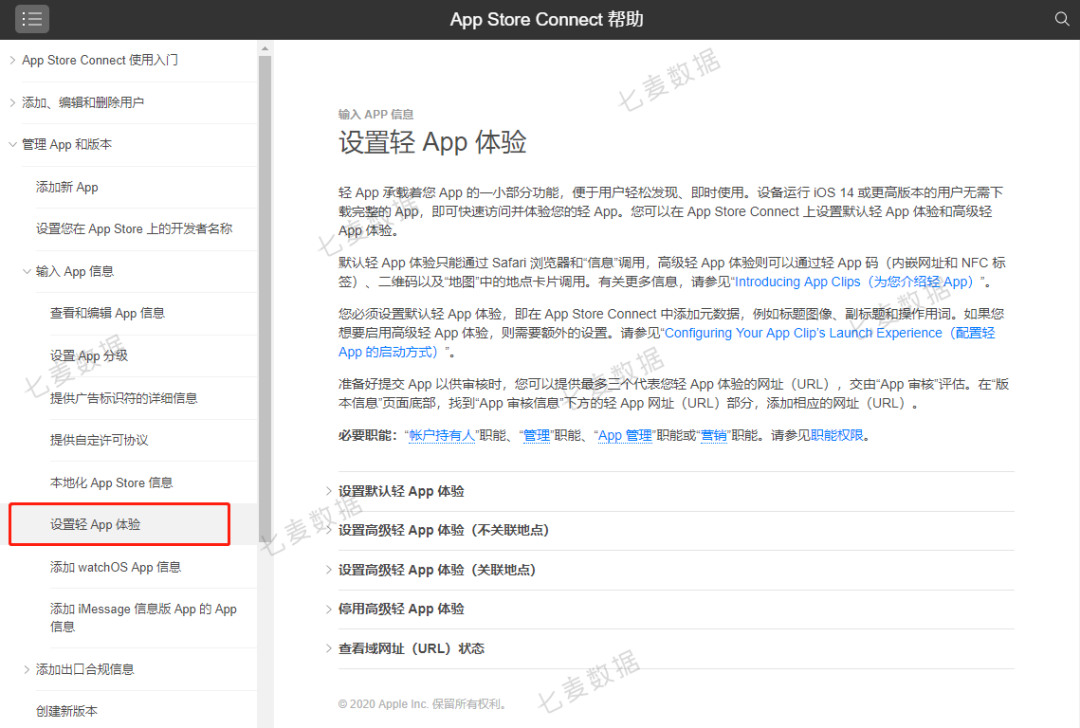Open 添加出口合规信息 sidebar item

(85, 669)
